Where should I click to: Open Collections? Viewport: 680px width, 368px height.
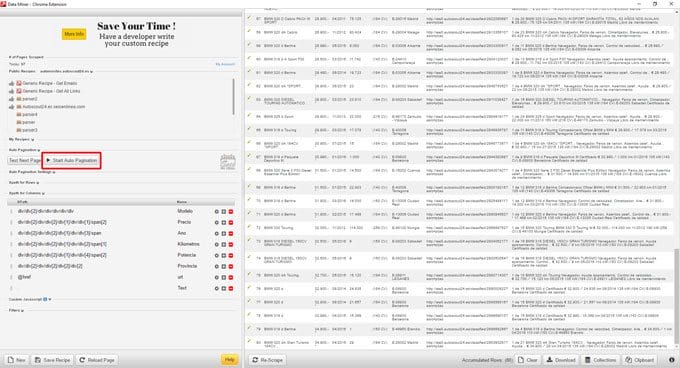[601, 360]
